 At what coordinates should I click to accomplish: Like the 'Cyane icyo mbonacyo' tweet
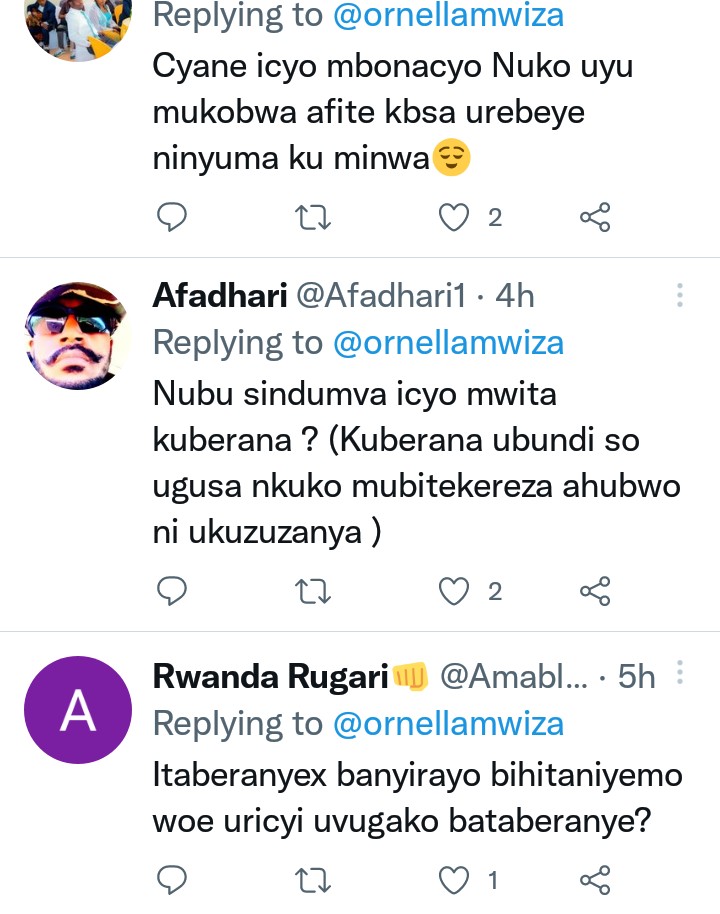pyautogui.click(x=455, y=216)
